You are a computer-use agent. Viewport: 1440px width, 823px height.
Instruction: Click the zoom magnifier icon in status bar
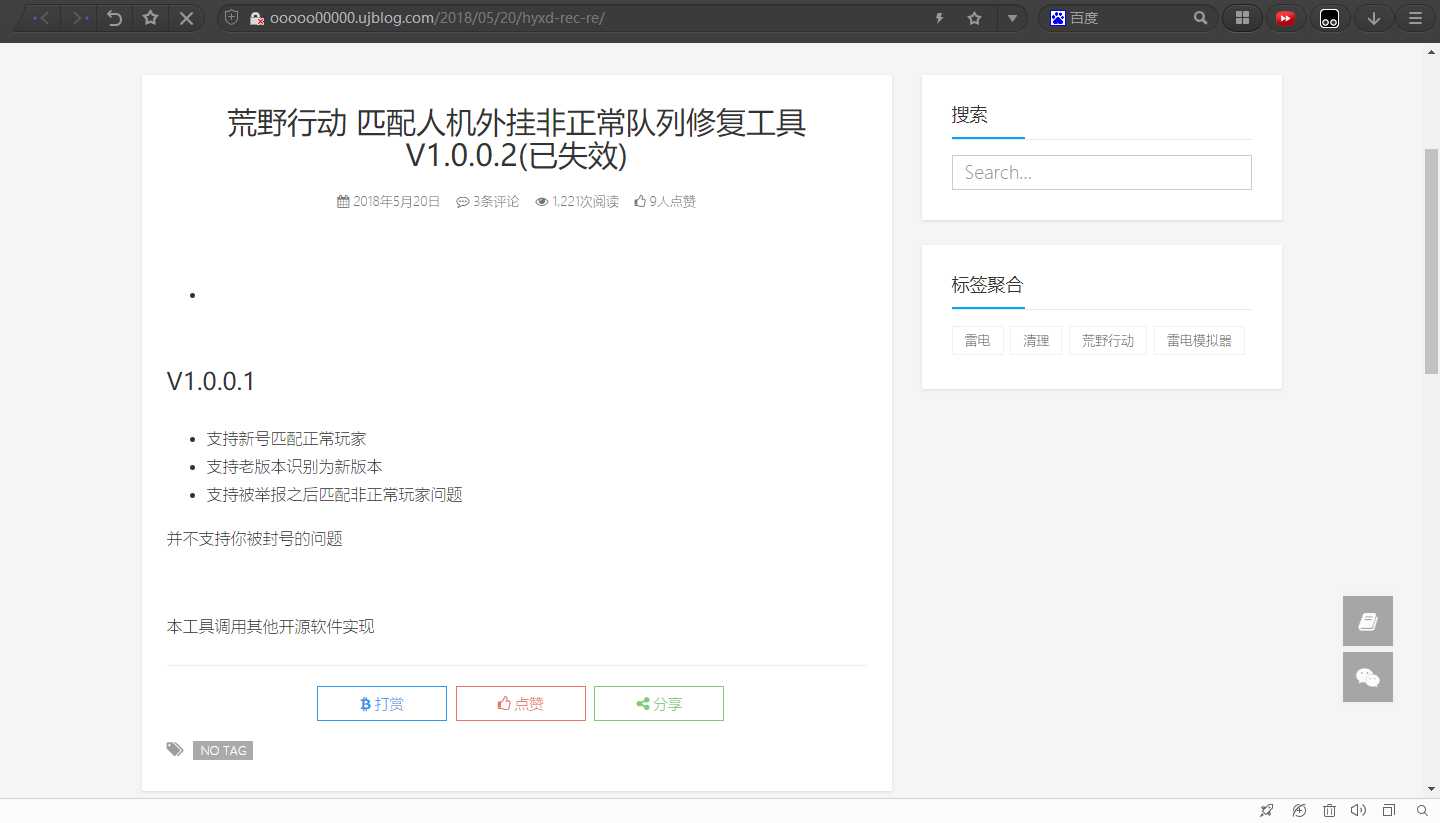click(x=1422, y=811)
